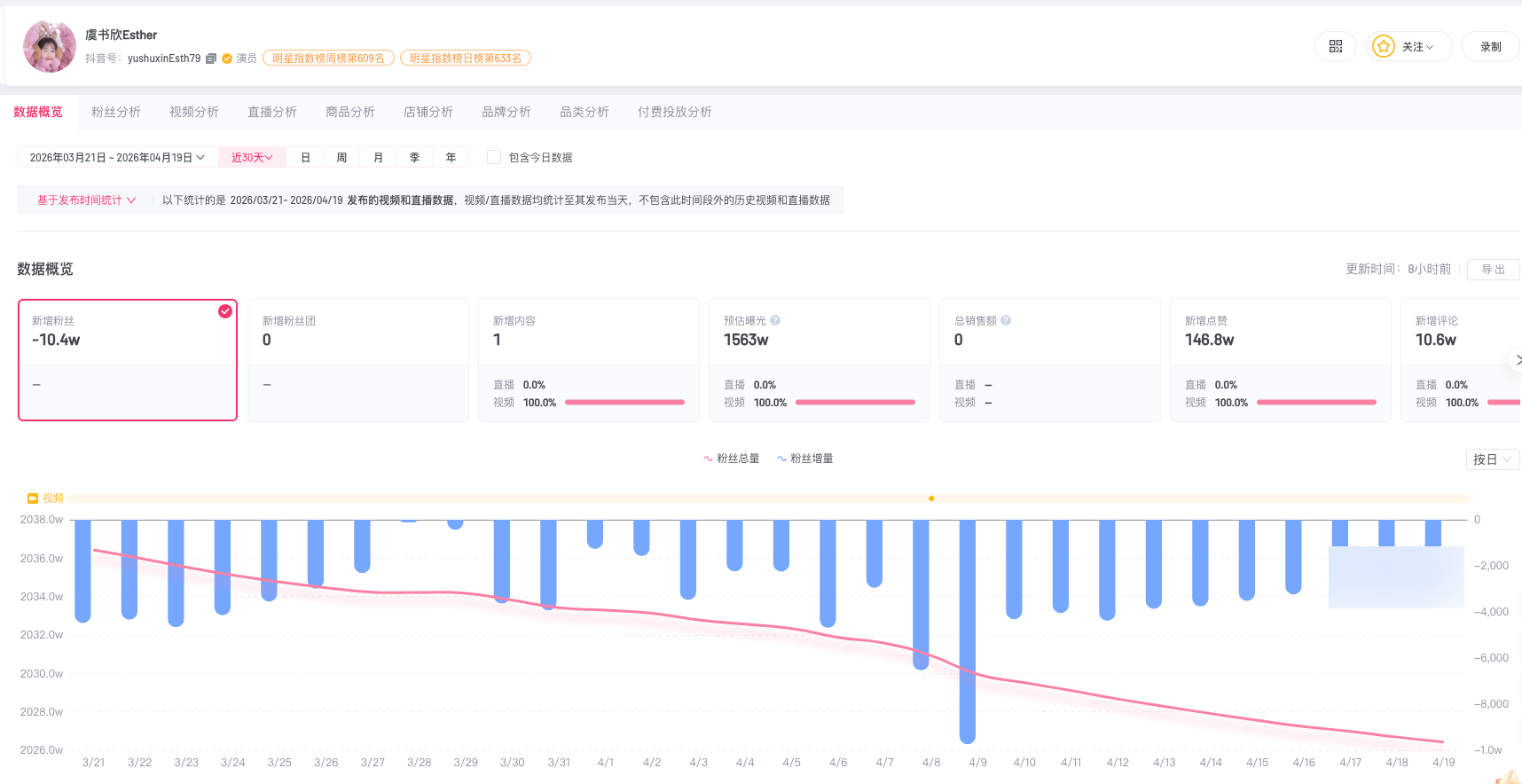Click help icon beside 总销售额

tap(1006, 321)
